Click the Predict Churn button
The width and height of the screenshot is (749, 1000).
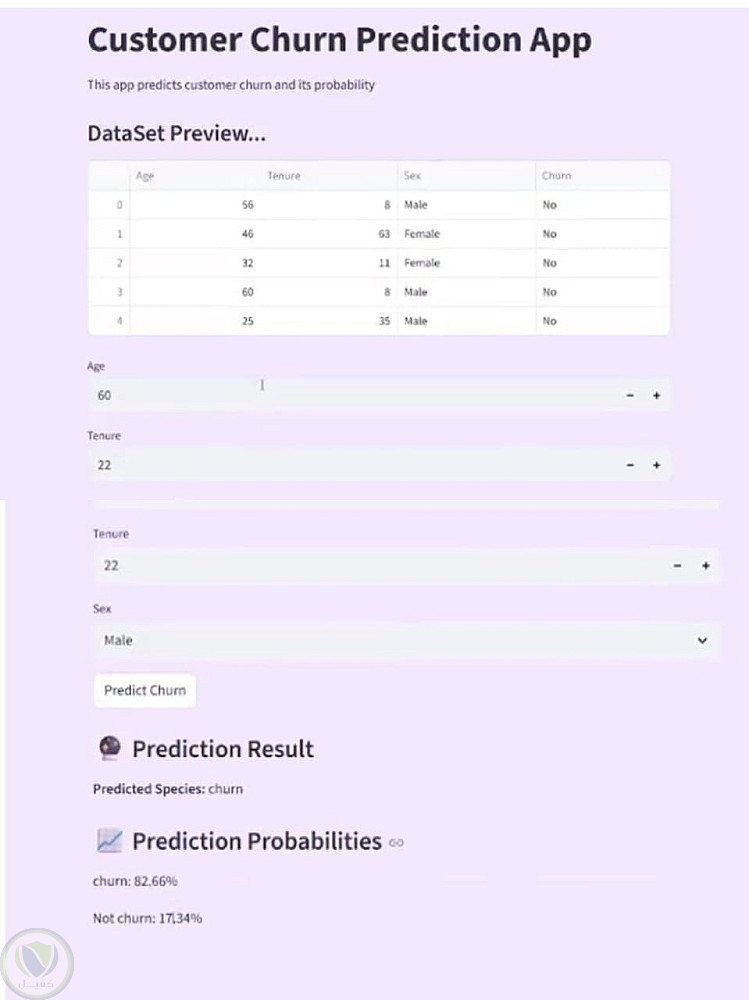145,690
